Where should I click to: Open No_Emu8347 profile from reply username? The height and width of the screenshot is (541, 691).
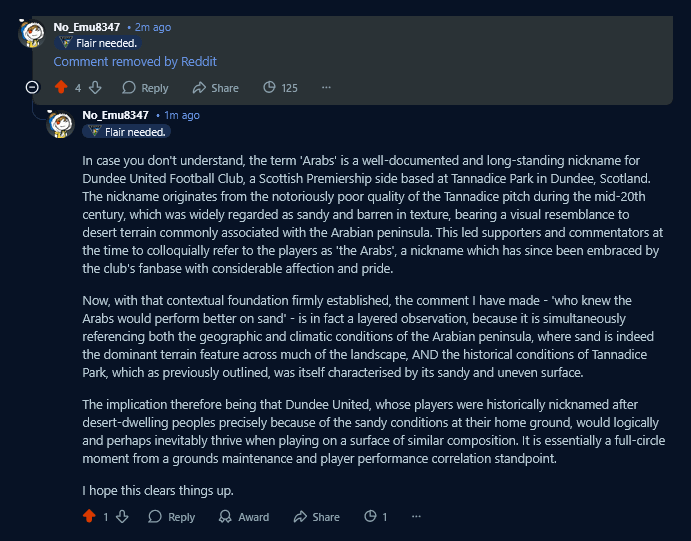click(x=115, y=115)
